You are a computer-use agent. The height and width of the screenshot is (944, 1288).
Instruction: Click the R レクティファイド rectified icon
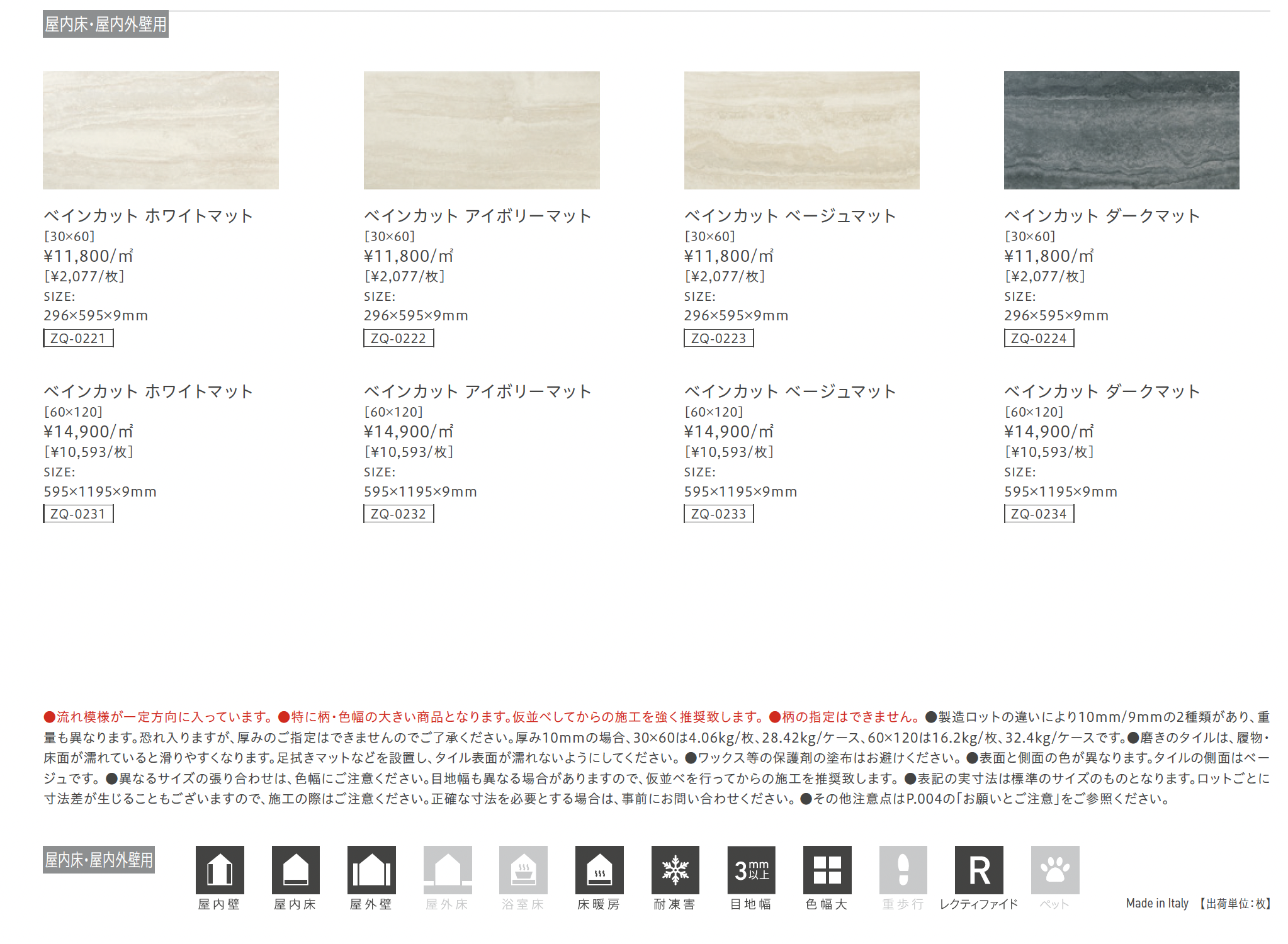979,869
